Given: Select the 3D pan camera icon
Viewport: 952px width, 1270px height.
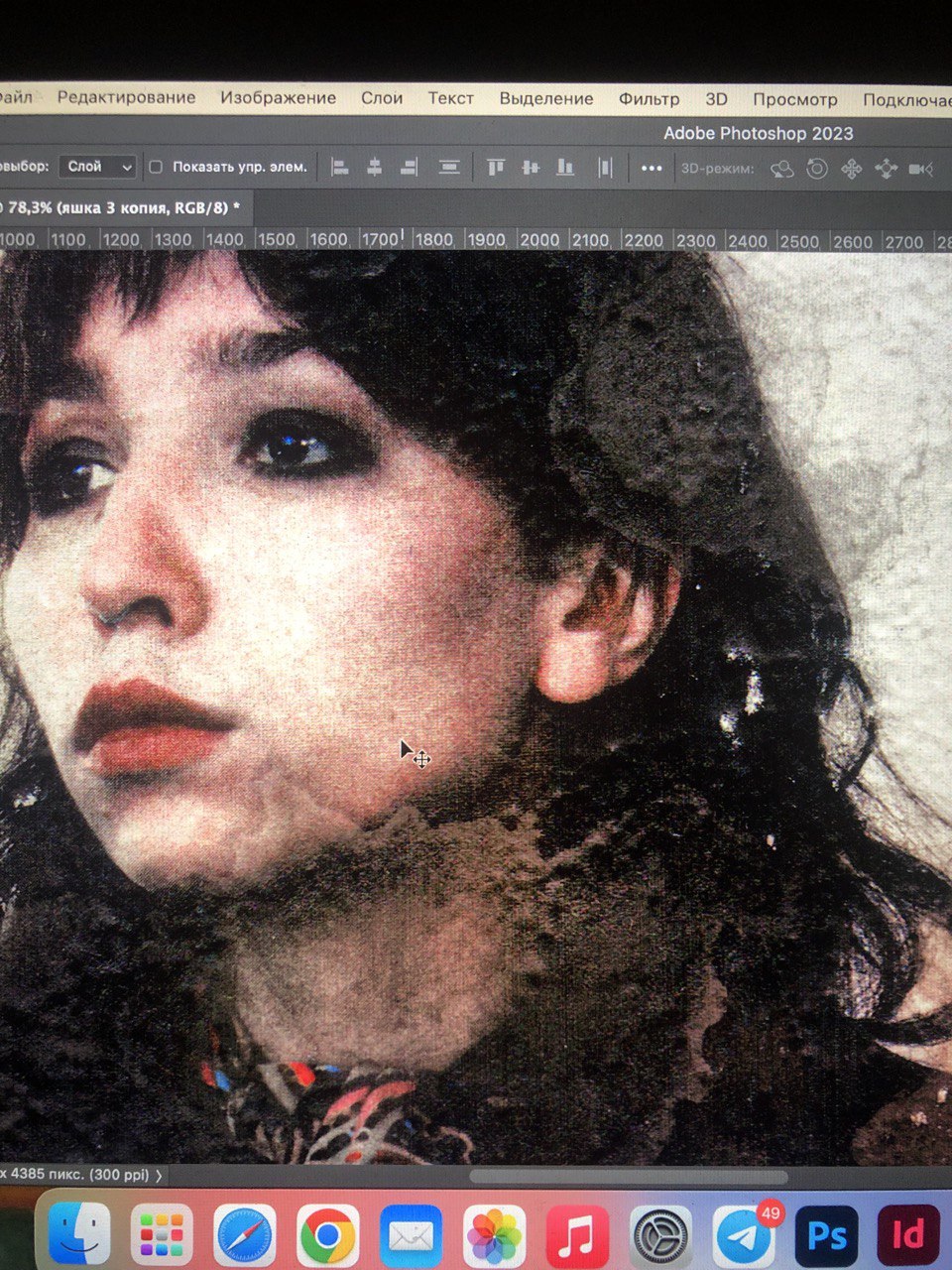Looking at the screenshot, I should coord(851,169).
